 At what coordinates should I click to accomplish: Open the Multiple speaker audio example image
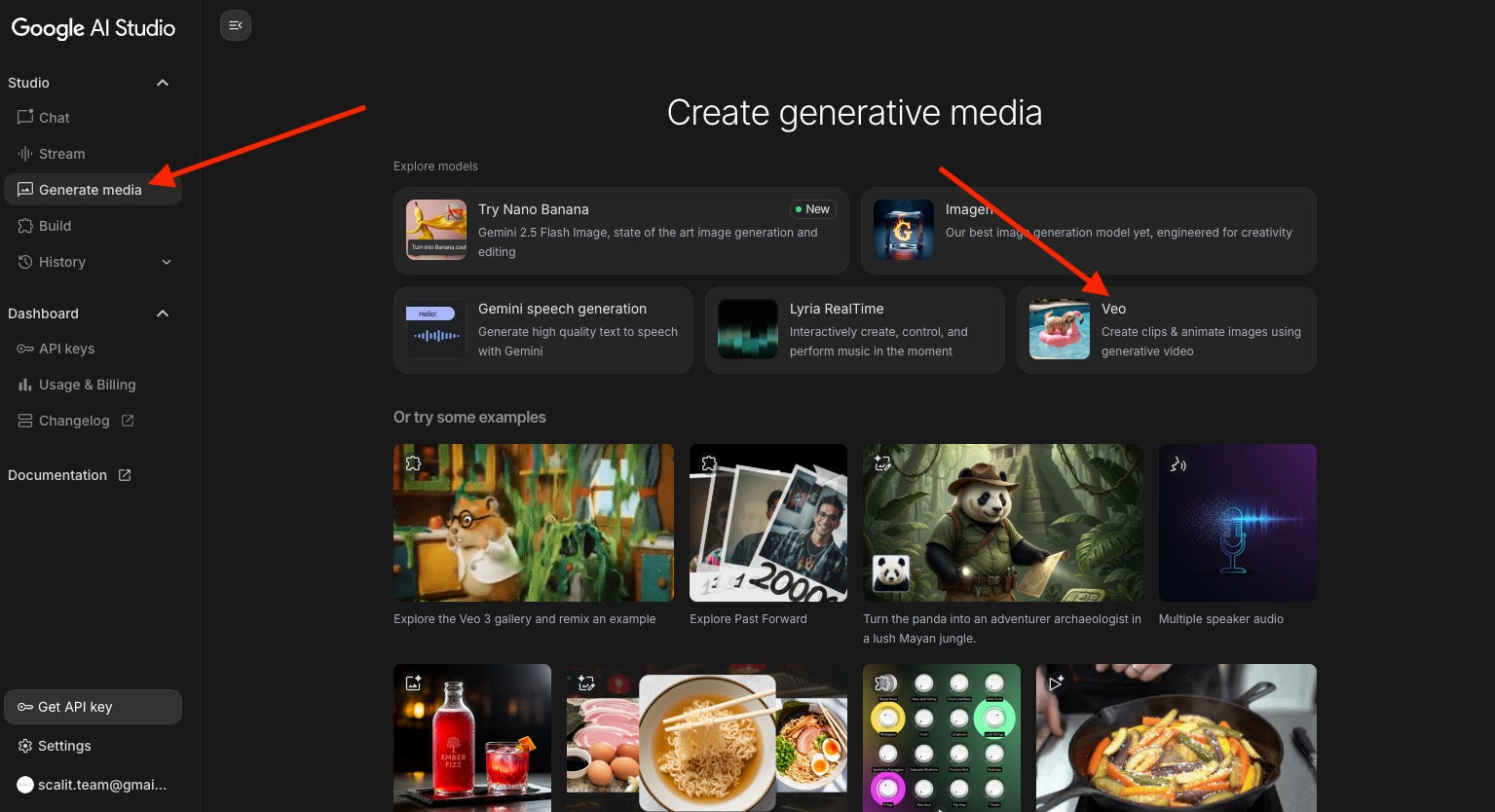pyautogui.click(x=1238, y=523)
